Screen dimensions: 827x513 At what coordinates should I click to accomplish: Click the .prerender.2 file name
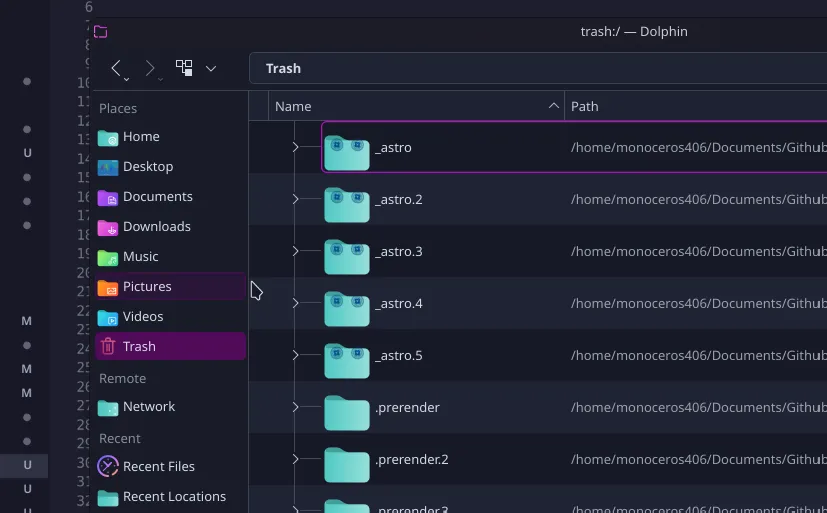pyautogui.click(x=412, y=460)
